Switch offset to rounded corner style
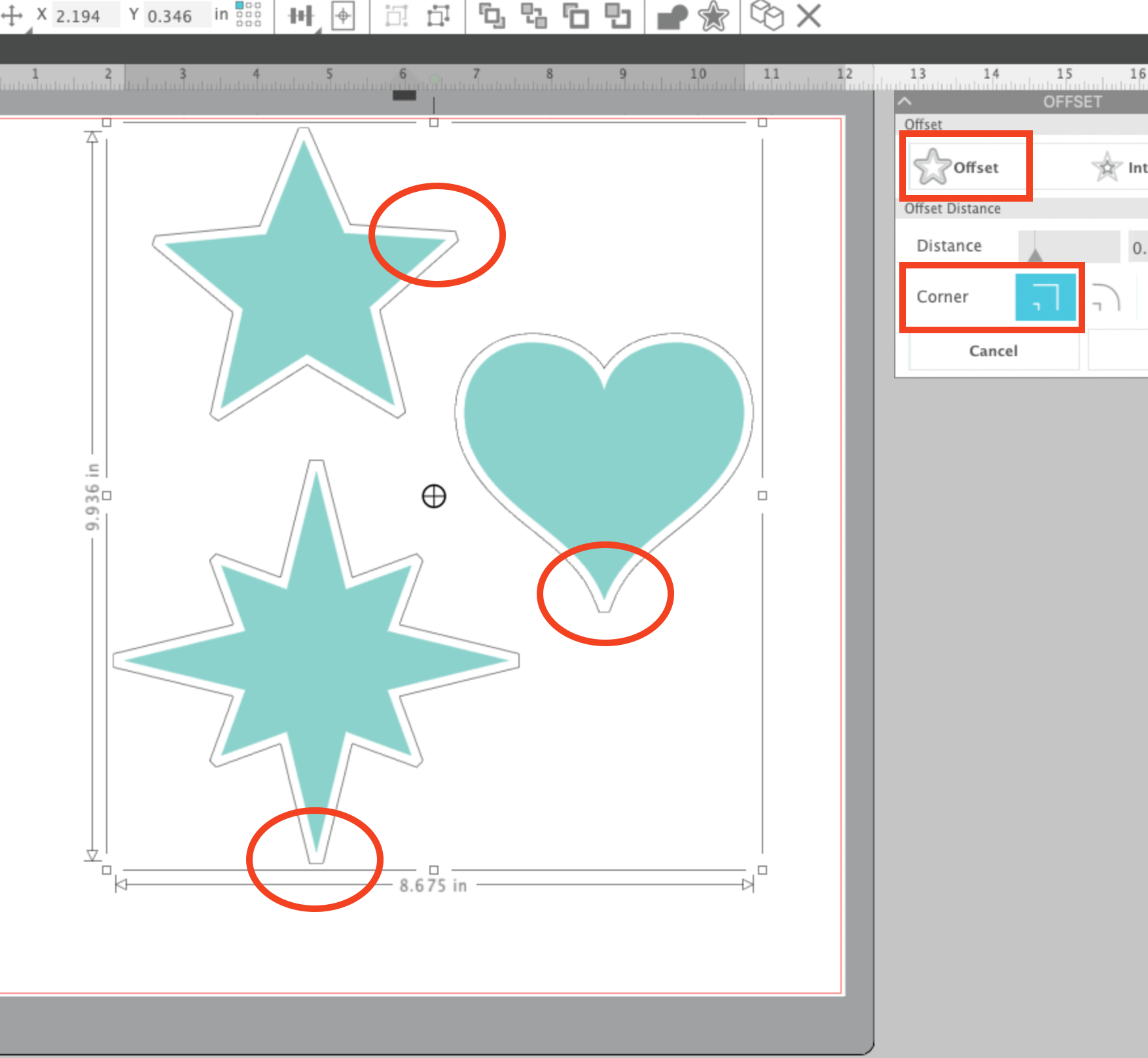Screen dimensions: 1148x1058 (1106, 298)
